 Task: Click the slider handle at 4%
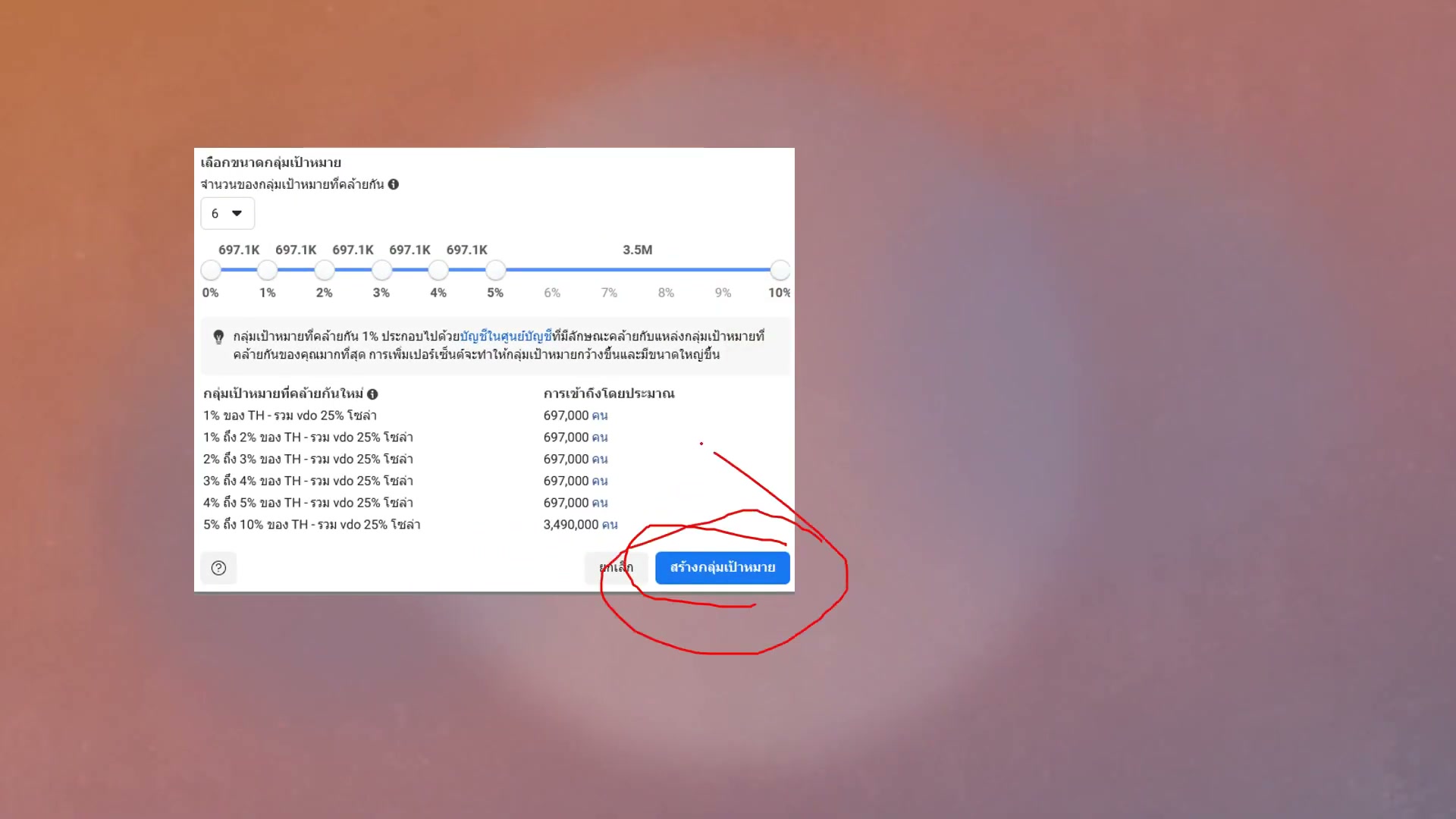pyautogui.click(x=438, y=270)
